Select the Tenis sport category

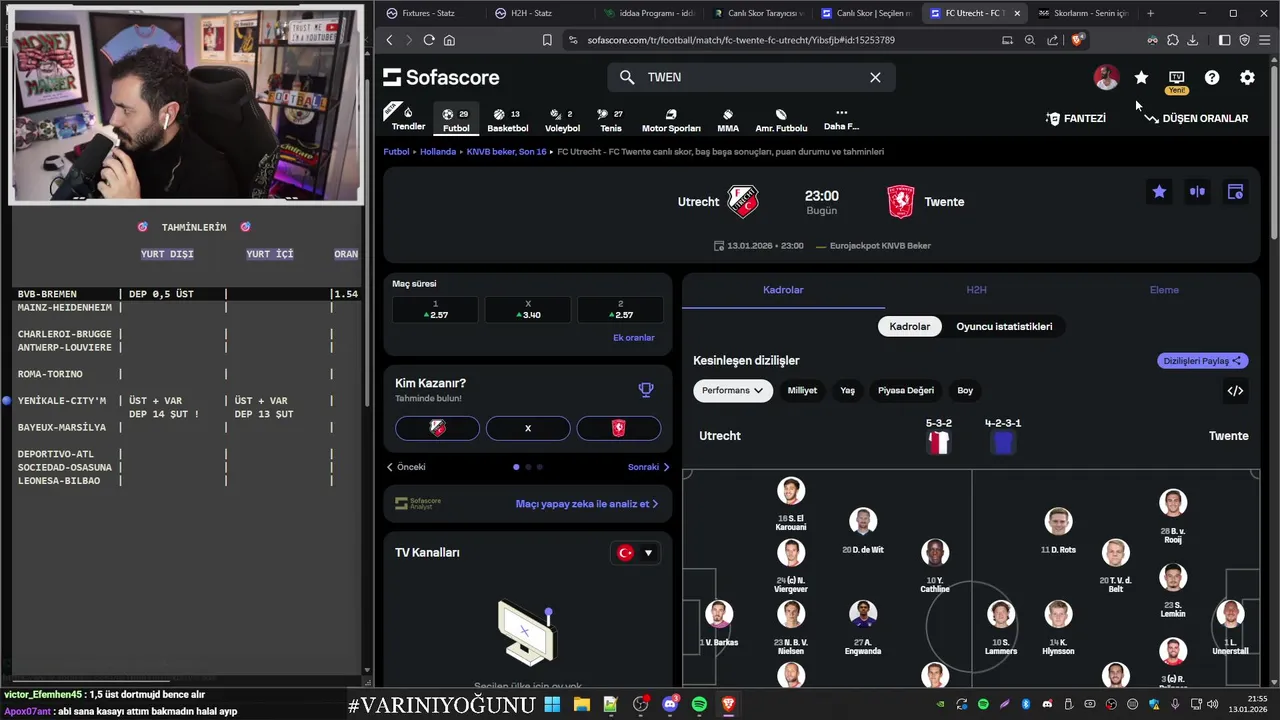tap(610, 120)
